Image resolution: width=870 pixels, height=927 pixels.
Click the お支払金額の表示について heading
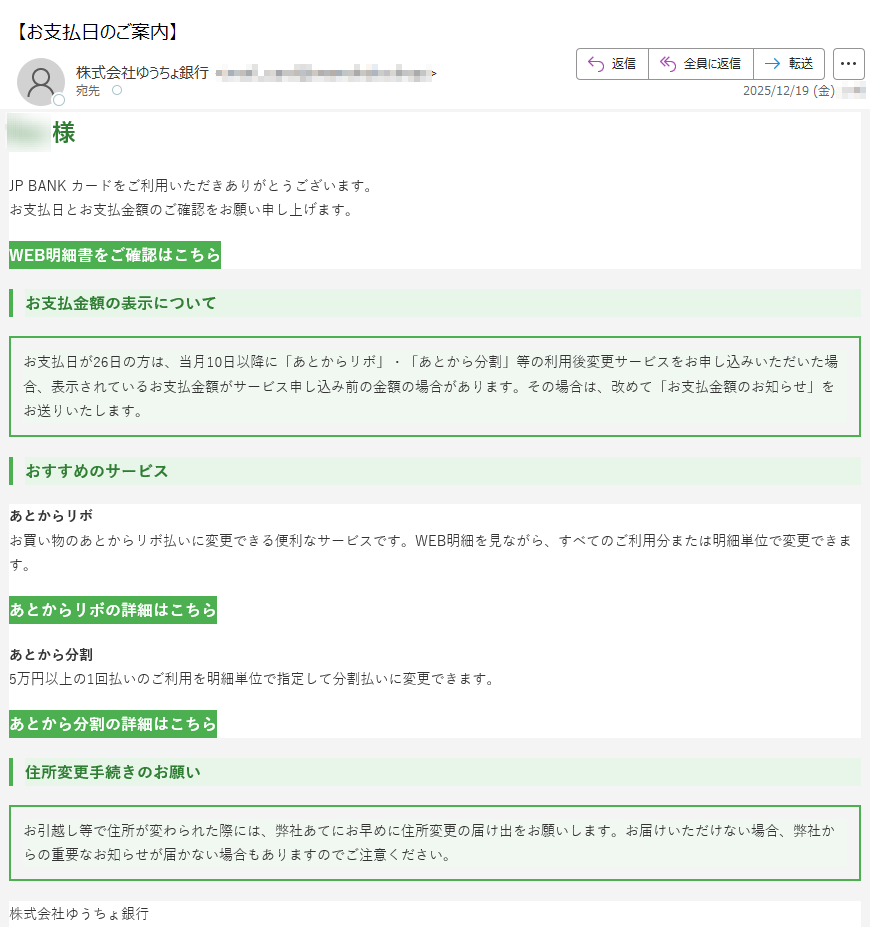click(x=121, y=303)
